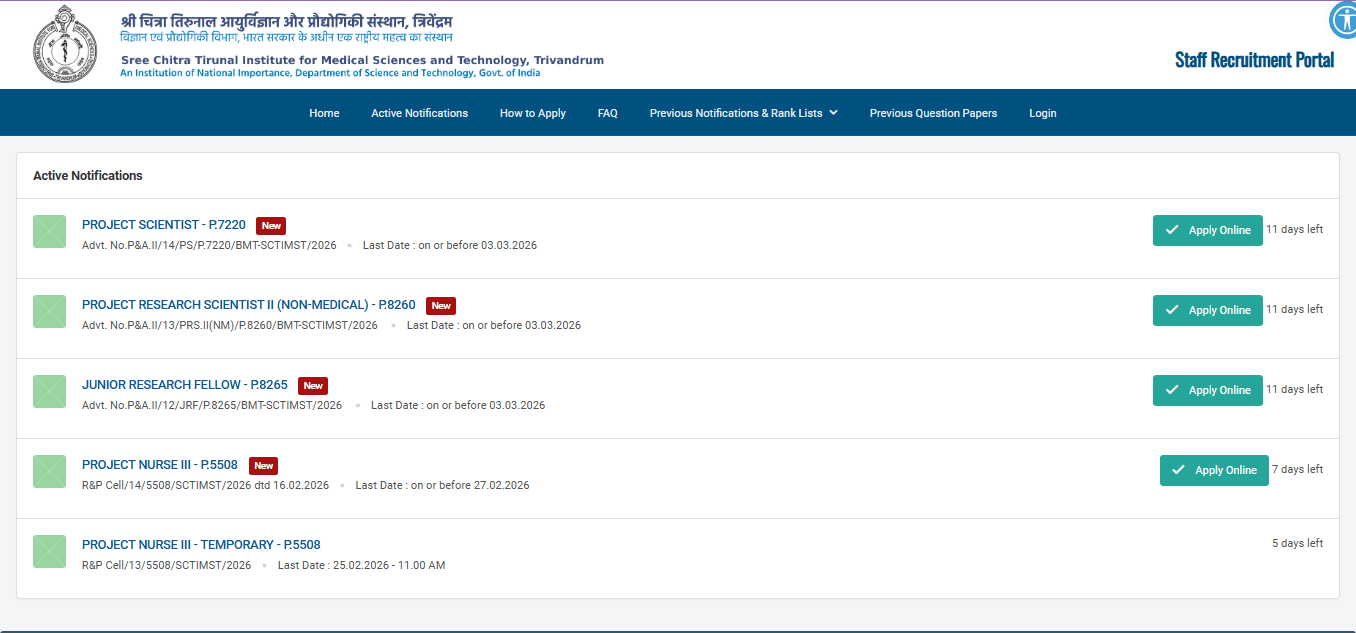This screenshot has width=1356, height=633.
Task: Click the Staff Recruitment Portal heading
Action: pos(1256,59)
